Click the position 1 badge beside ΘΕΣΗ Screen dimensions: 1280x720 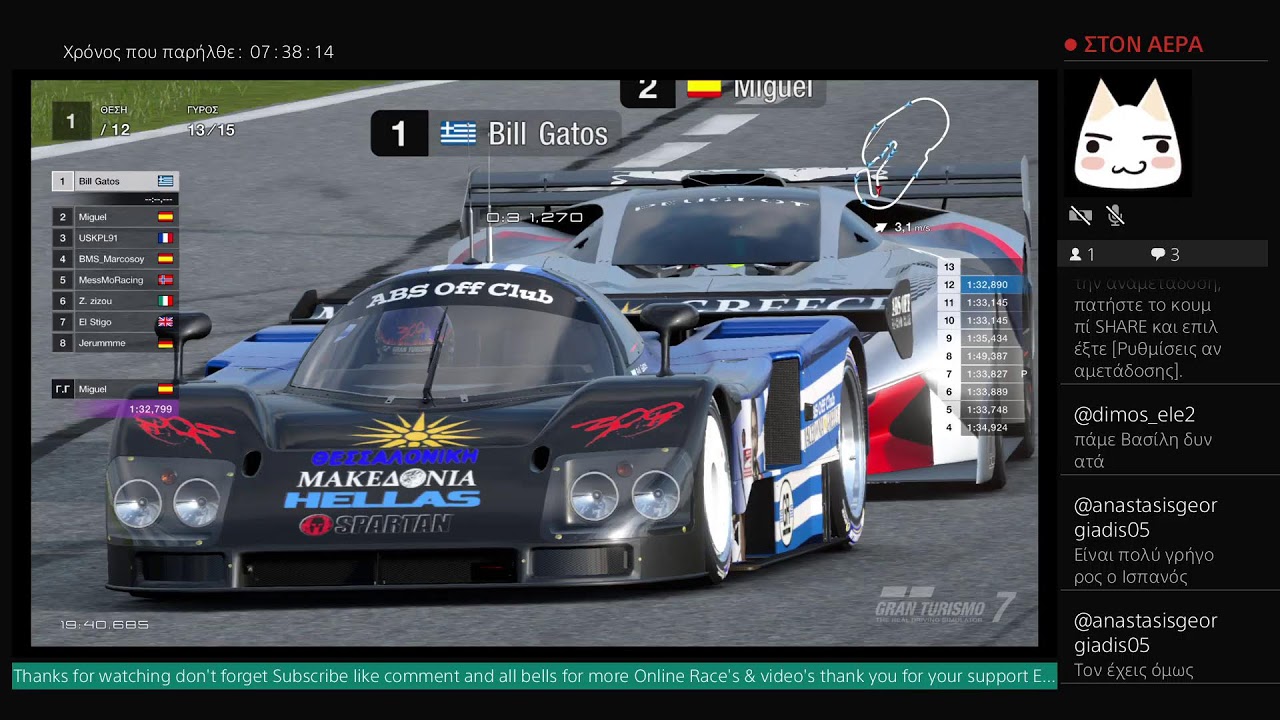pos(70,122)
